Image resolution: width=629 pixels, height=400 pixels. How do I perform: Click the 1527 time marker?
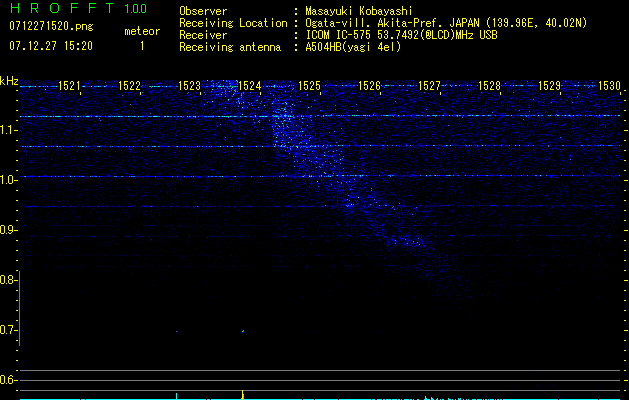pos(429,86)
